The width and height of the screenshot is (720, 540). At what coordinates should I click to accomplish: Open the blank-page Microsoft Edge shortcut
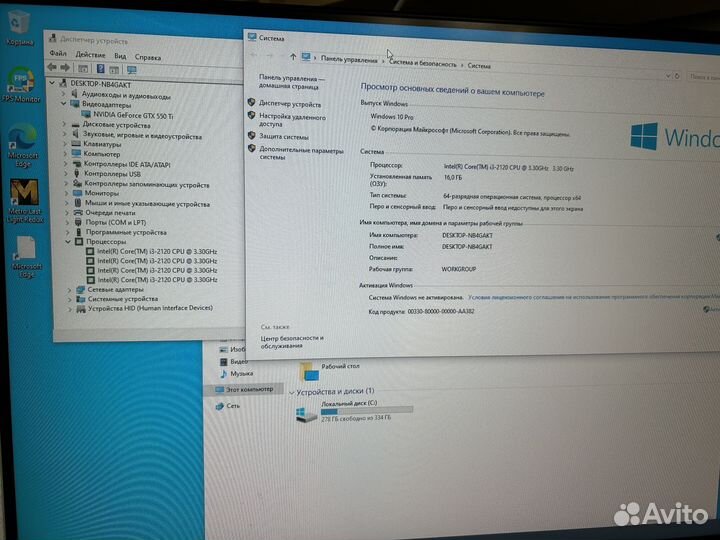(26, 257)
